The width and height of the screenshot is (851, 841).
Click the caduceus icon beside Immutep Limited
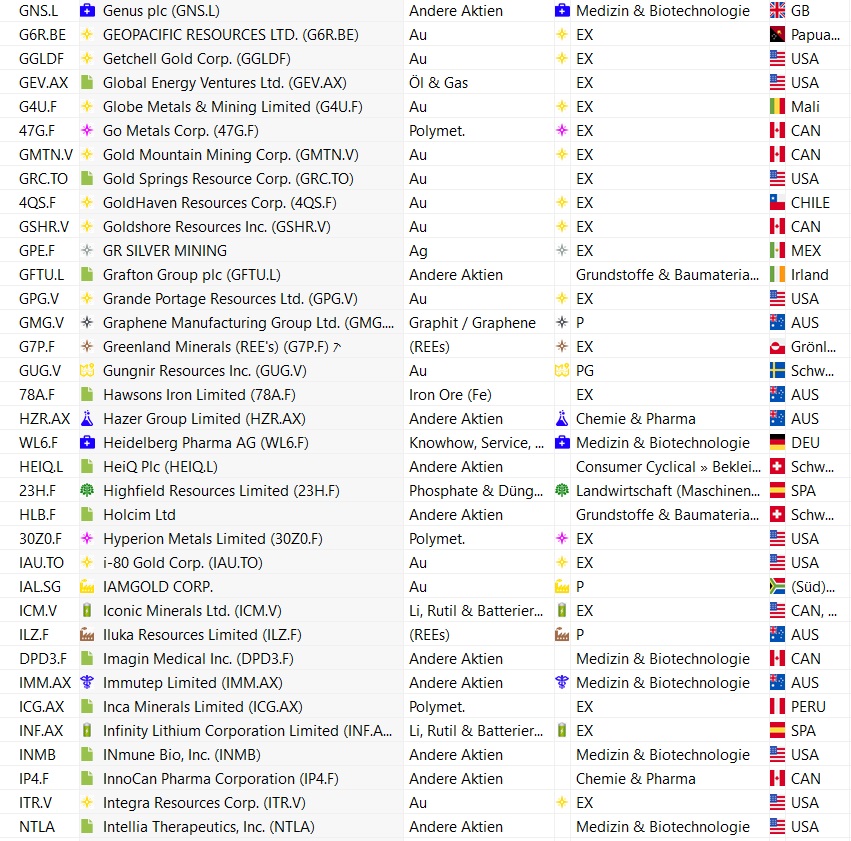click(x=87, y=682)
